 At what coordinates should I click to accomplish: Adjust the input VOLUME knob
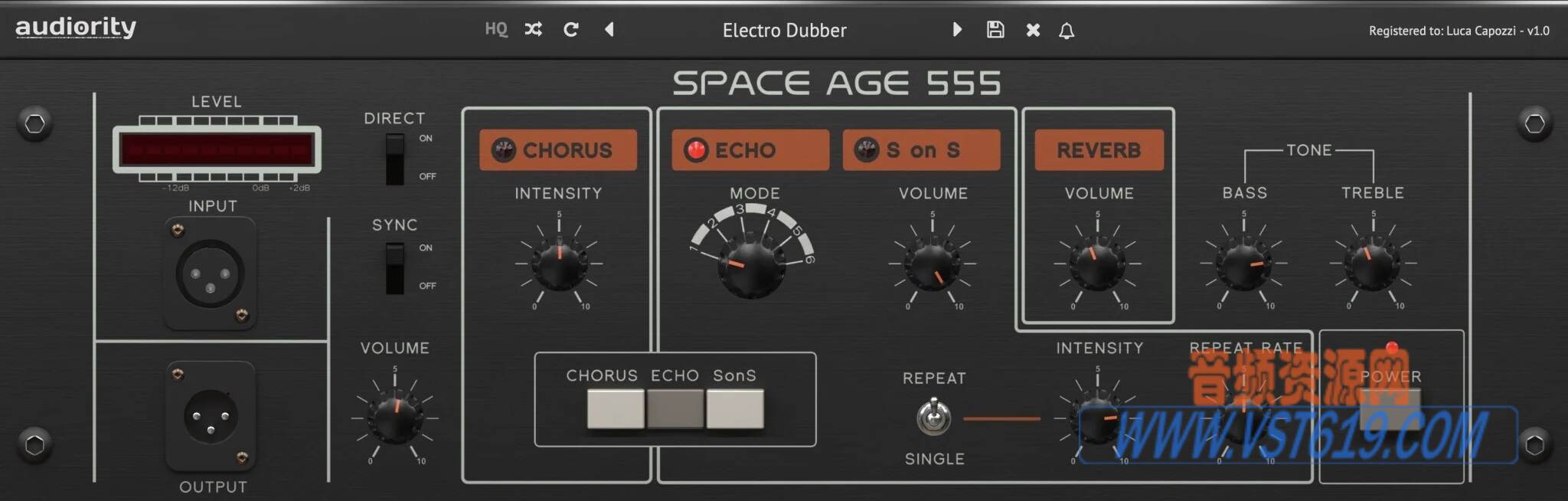pyautogui.click(x=395, y=417)
